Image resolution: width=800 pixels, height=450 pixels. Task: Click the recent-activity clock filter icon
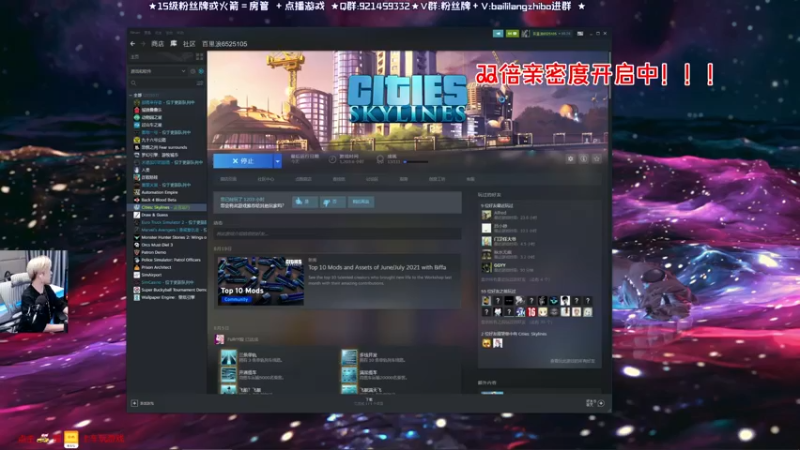click(193, 71)
